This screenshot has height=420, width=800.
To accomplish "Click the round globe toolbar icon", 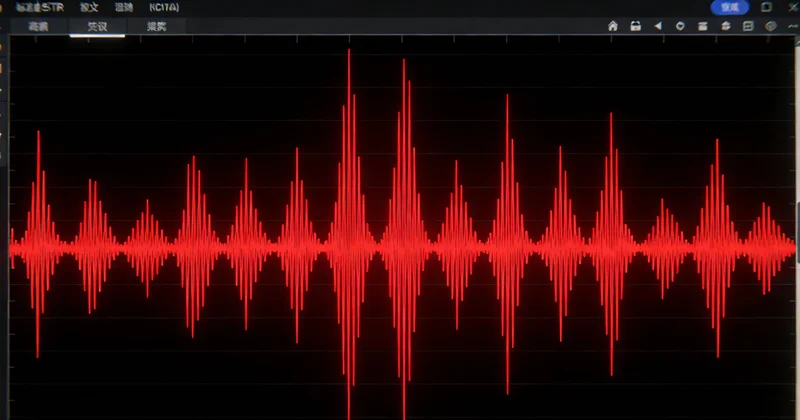I will (770, 27).
